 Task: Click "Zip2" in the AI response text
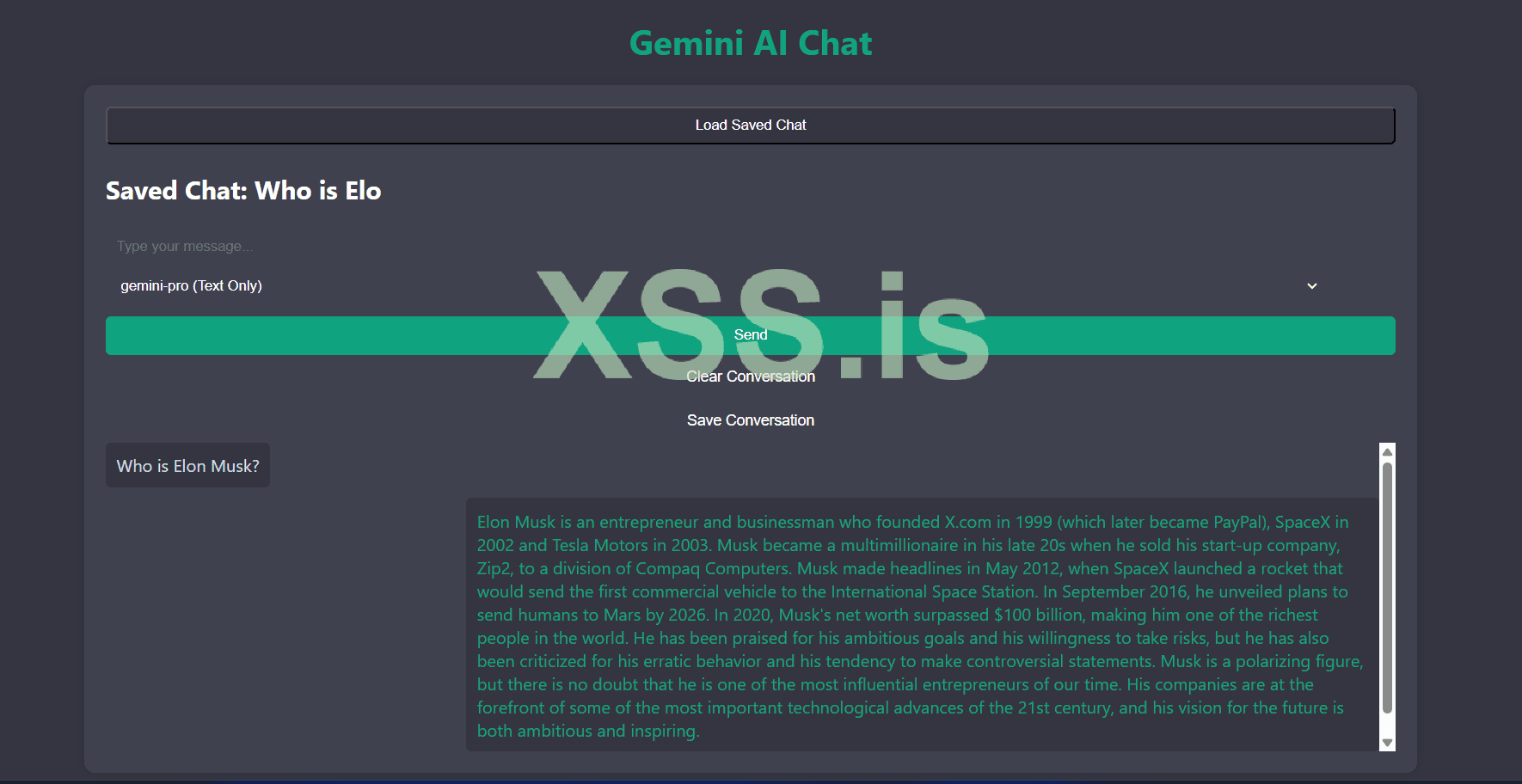(494, 569)
